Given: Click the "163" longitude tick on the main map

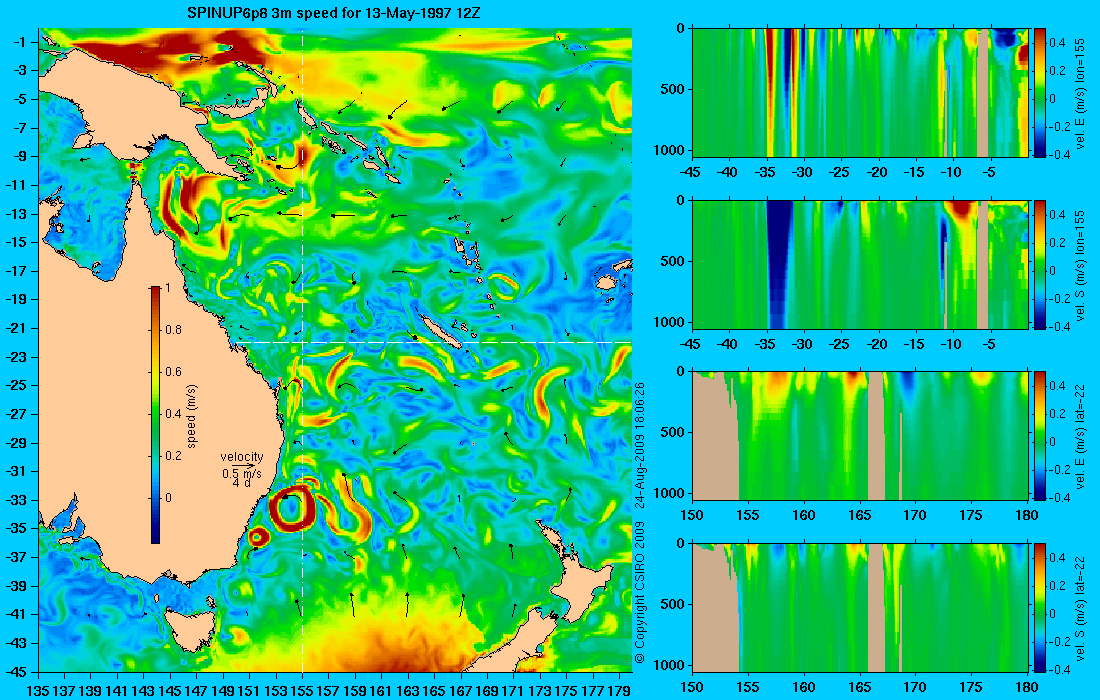Looking at the screenshot, I should point(408,691).
